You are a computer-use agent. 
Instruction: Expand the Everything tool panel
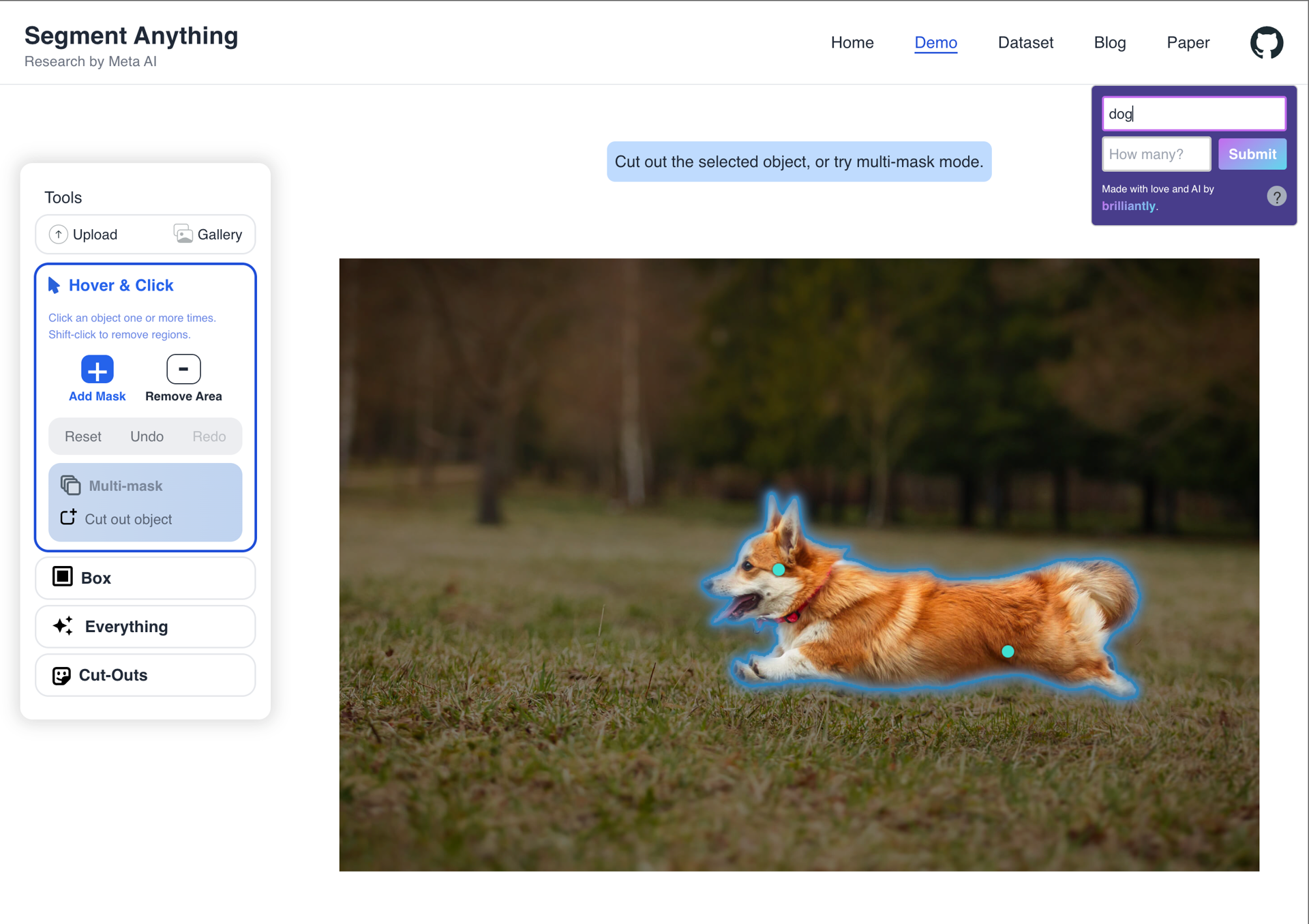tap(145, 626)
